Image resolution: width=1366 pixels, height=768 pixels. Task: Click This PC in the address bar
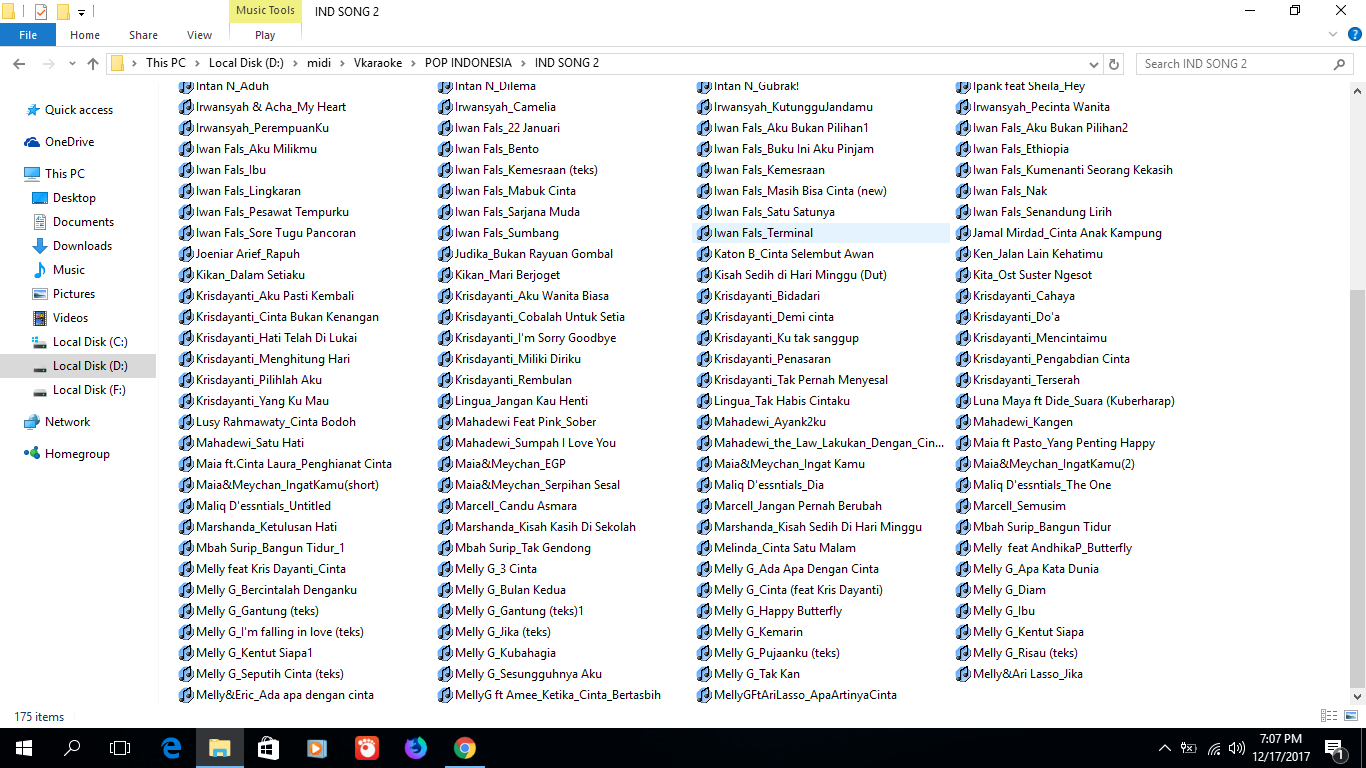(x=166, y=63)
